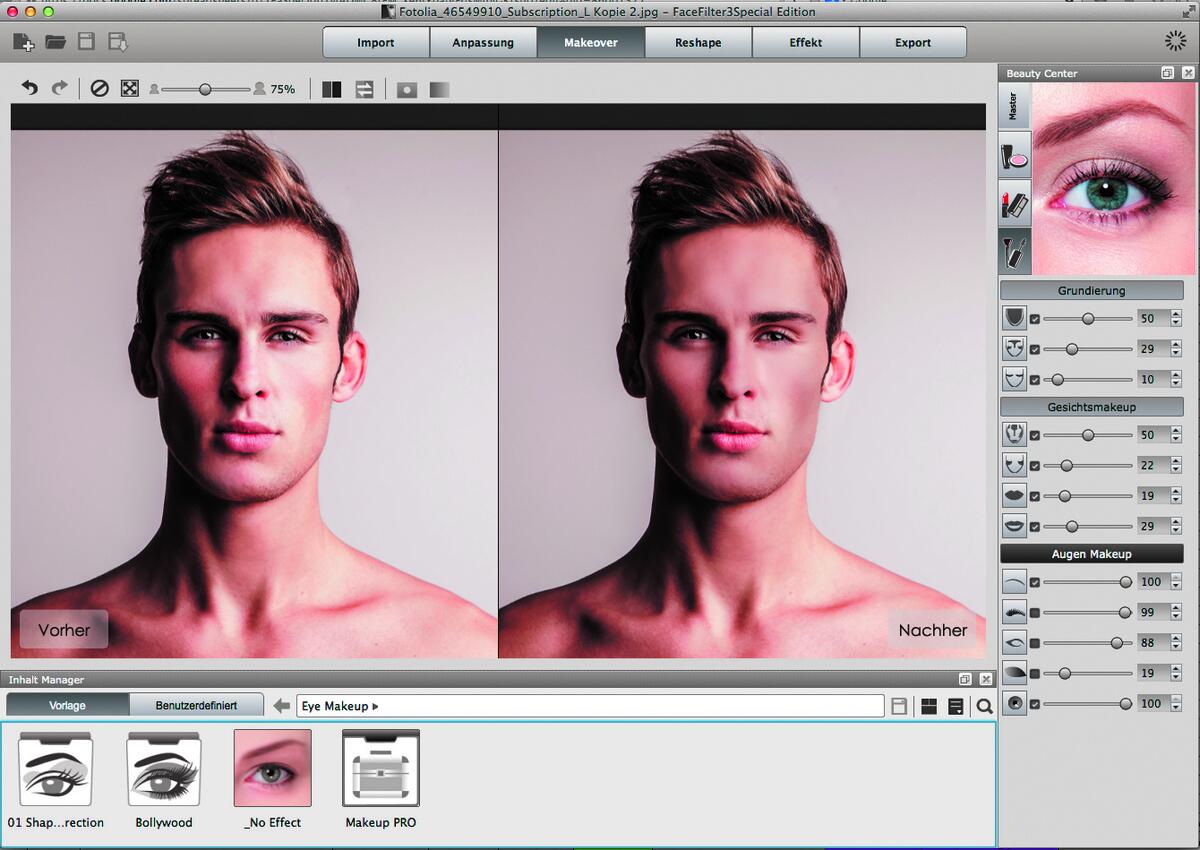Select the Makeover tool on the right sidebar

click(x=1013, y=155)
